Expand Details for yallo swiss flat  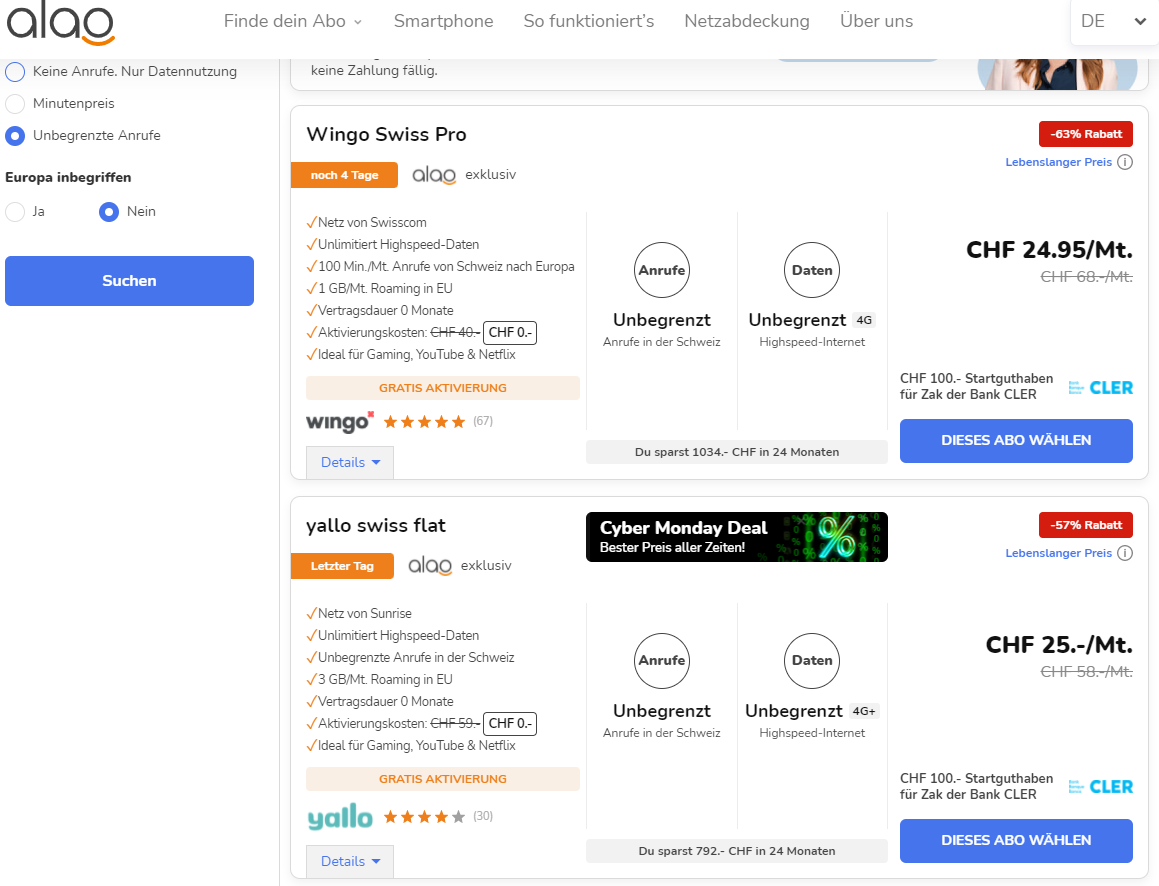coord(350,862)
